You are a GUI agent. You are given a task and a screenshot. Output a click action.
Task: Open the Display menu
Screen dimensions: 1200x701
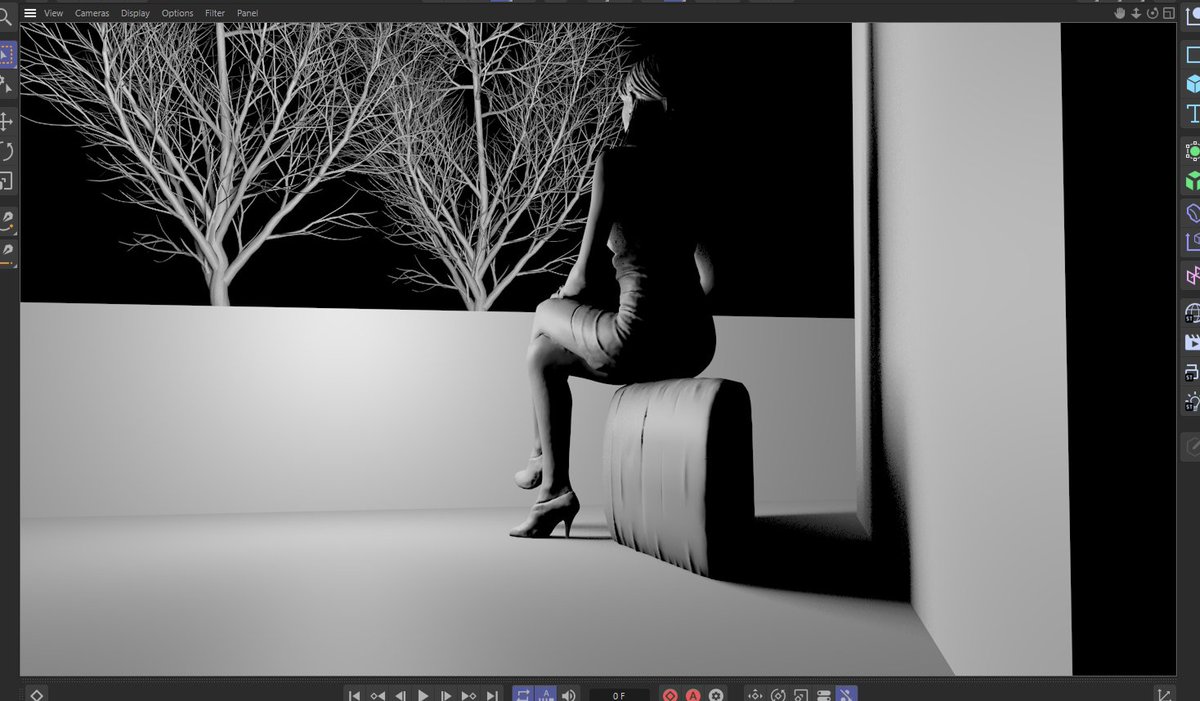coord(135,13)
